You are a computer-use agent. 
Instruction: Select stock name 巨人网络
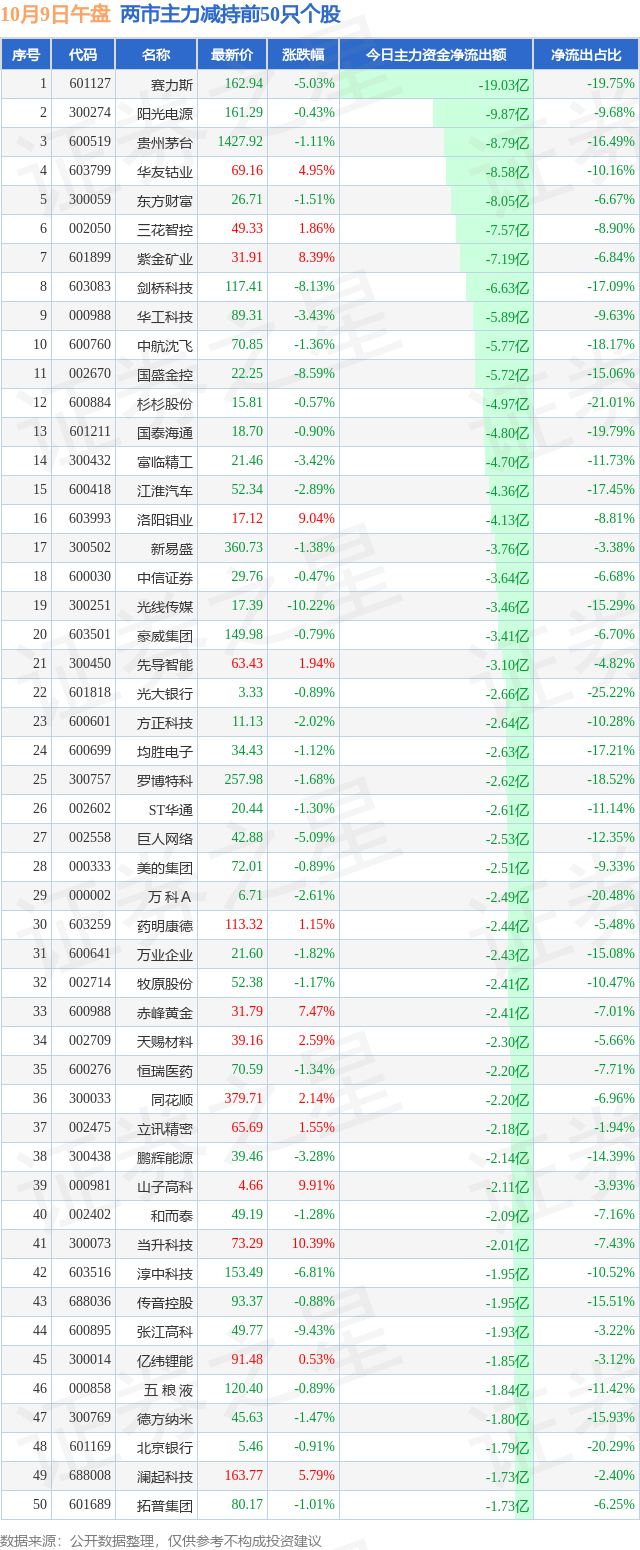pos(164,838)
